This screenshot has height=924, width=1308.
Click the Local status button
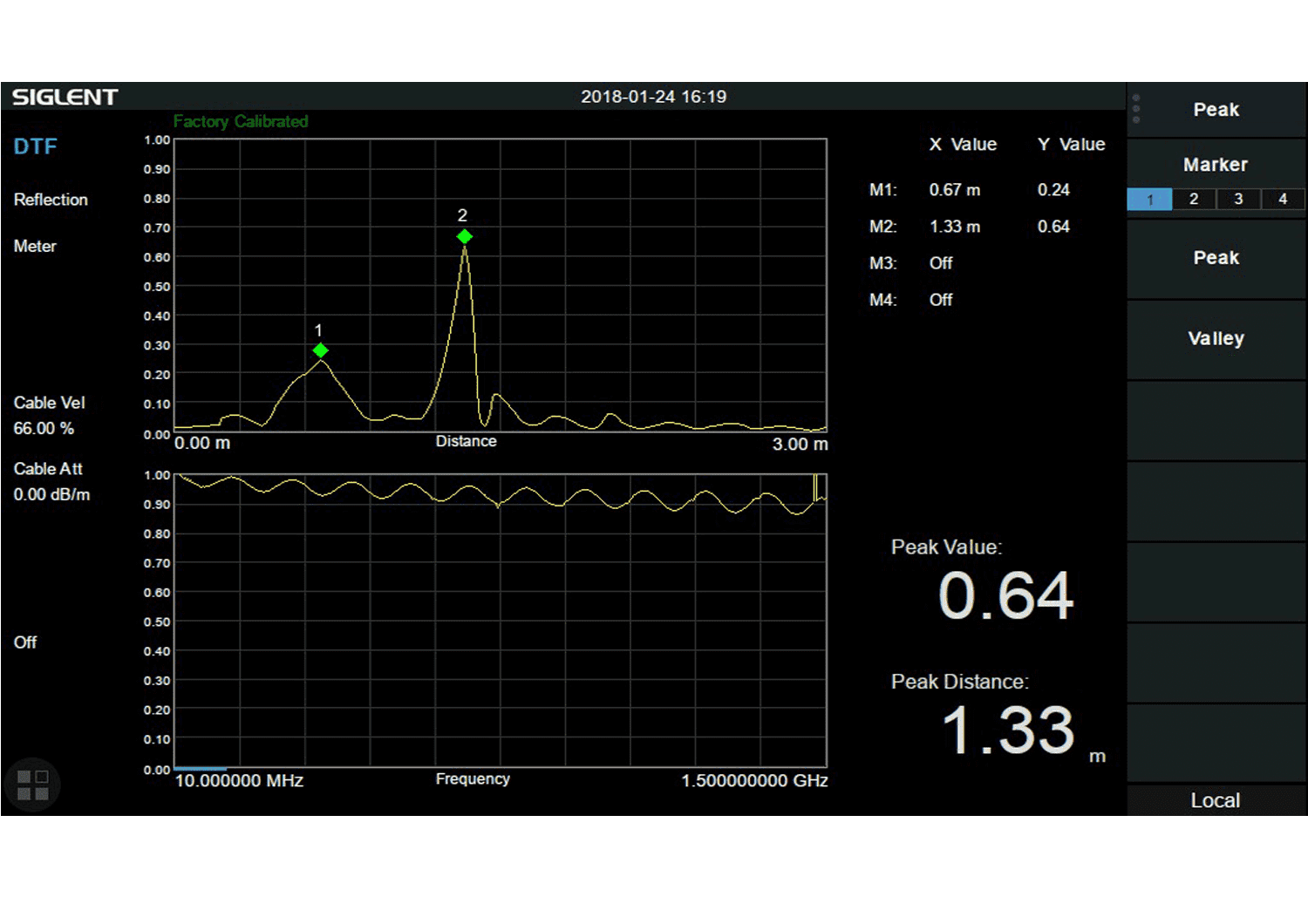pos(1216,800)
